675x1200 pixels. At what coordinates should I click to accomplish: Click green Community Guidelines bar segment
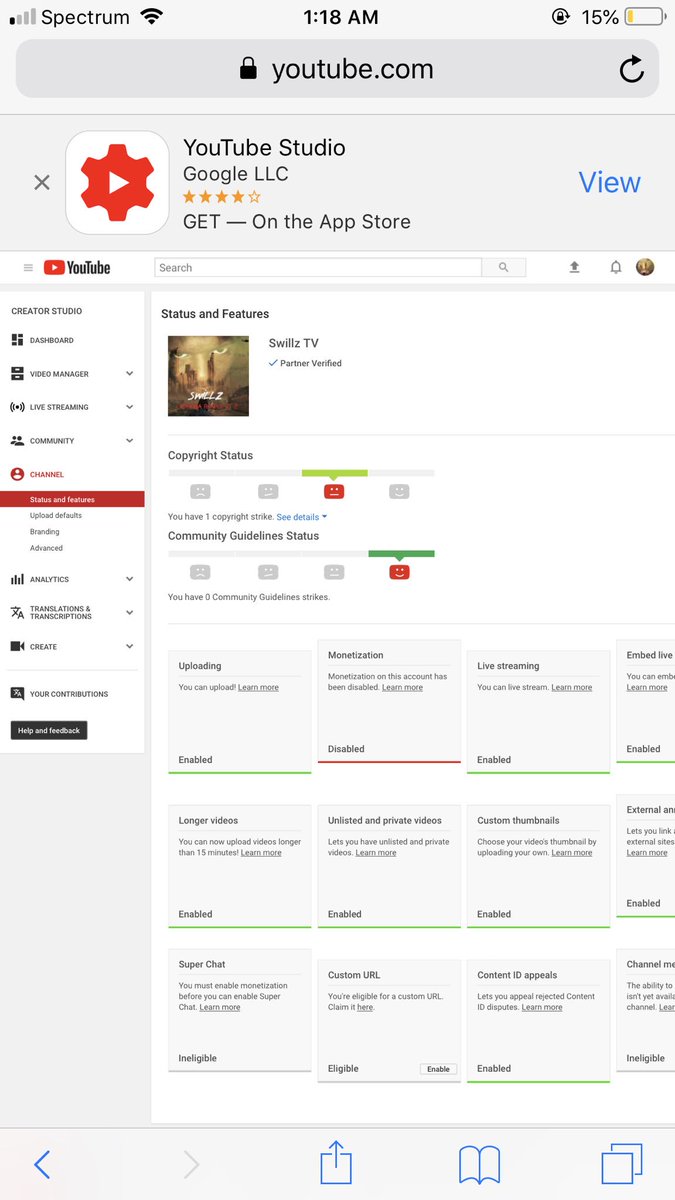tap(401, 553)
